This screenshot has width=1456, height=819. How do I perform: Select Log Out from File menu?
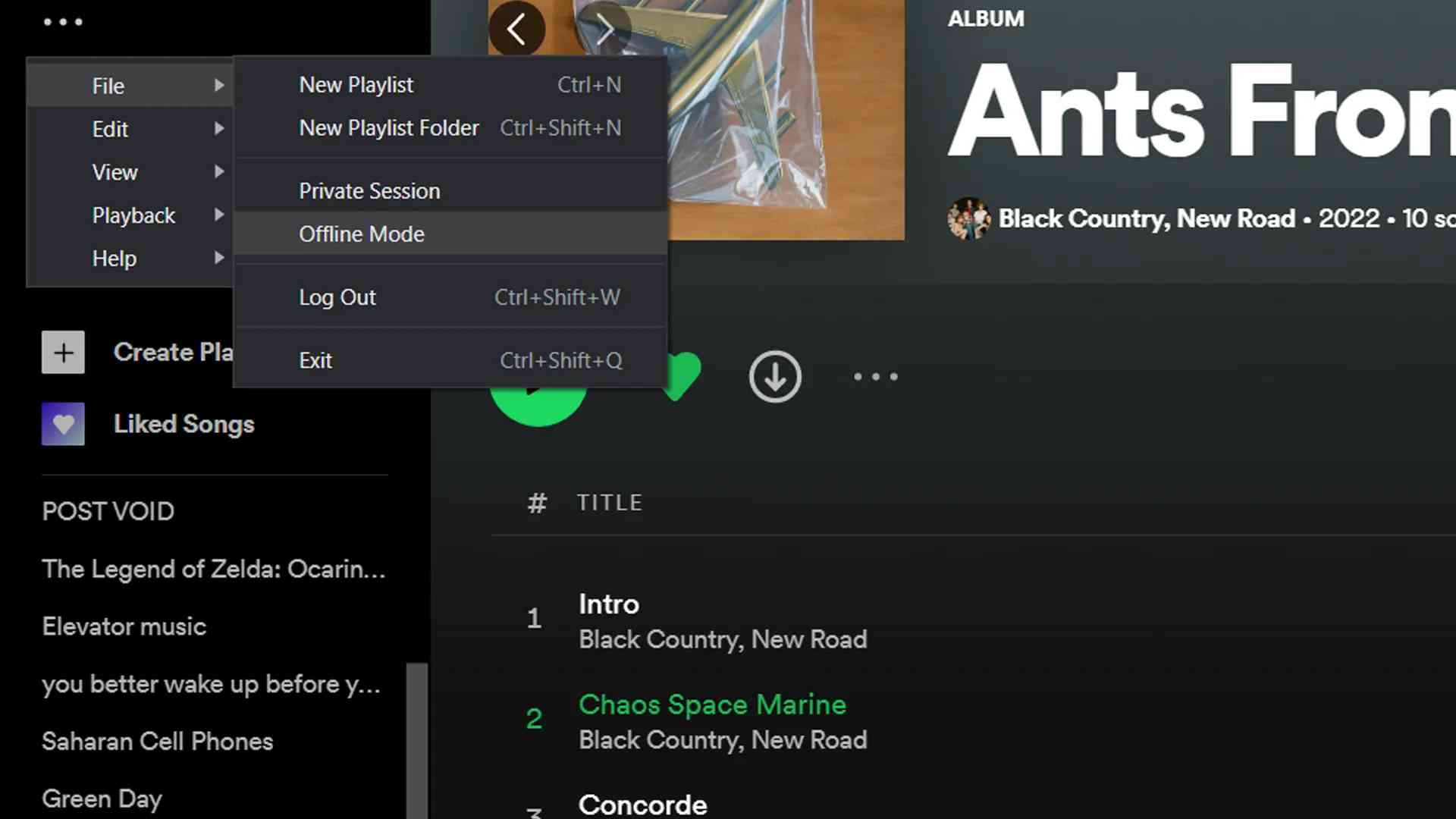(x=338, y=296)
